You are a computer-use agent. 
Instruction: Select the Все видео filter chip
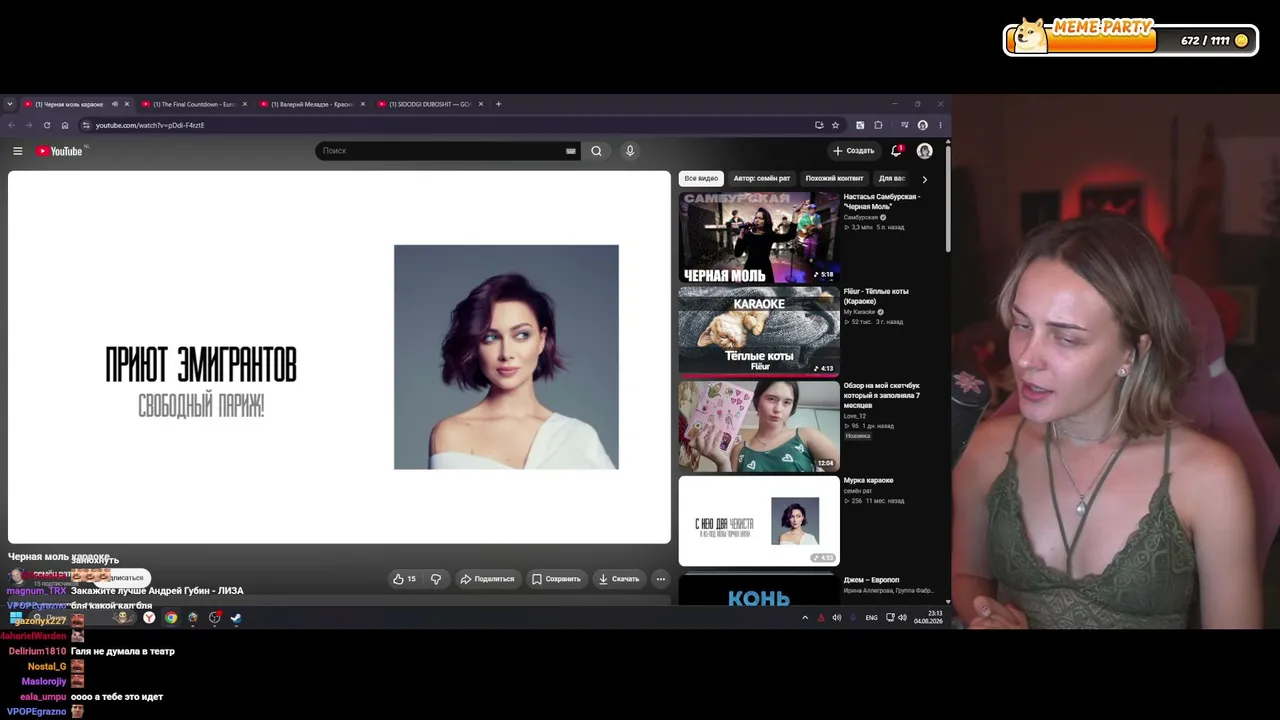click(x=701, y=179)
